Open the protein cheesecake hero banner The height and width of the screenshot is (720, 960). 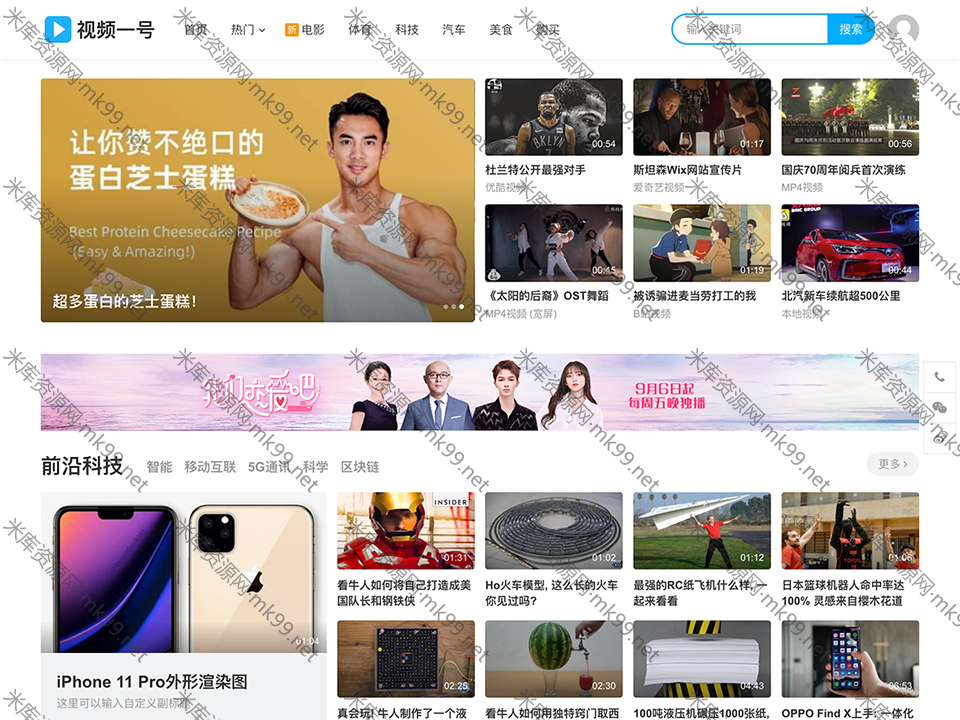click(258, 200)
